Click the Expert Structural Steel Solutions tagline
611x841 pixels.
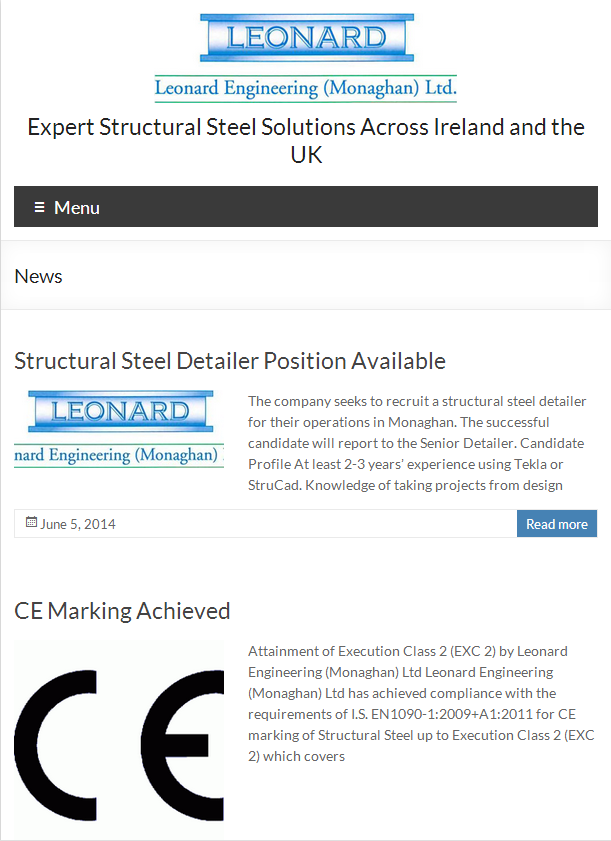coord(306,141)
